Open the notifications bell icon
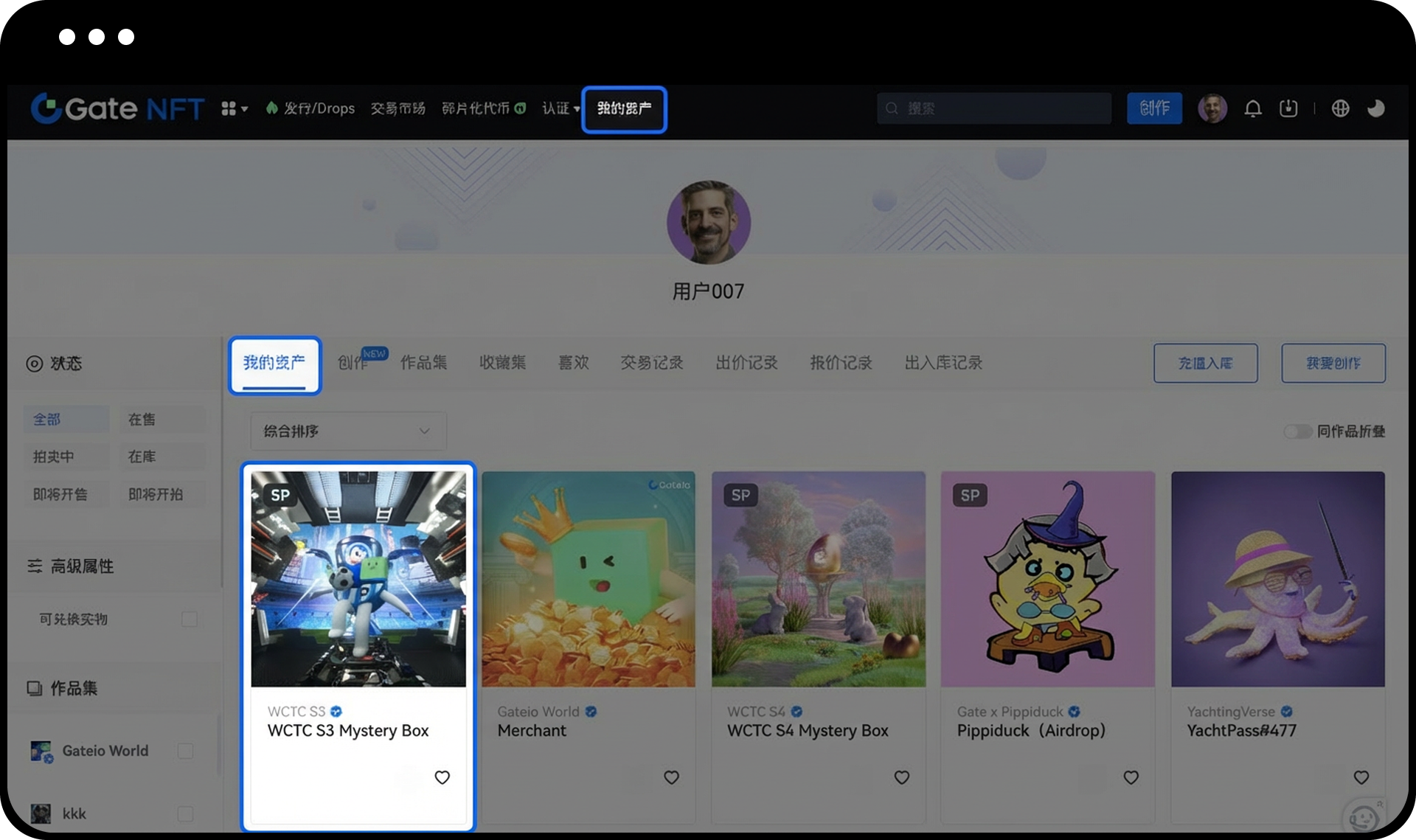The image size is (1416, 840). tap(1252, 108)
